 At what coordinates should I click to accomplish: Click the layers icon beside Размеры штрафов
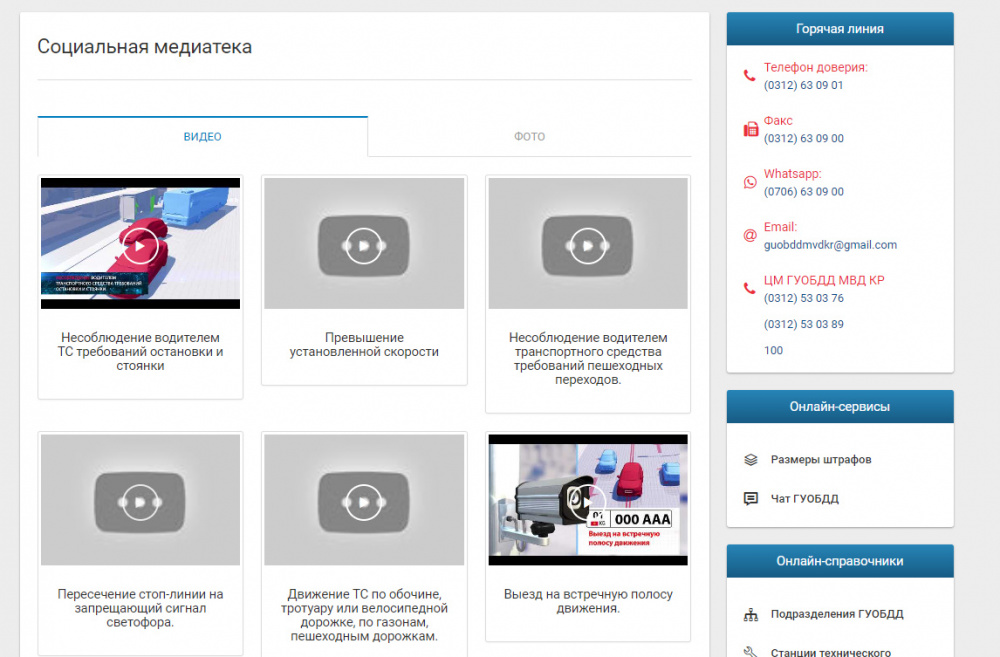coord(751,460)
